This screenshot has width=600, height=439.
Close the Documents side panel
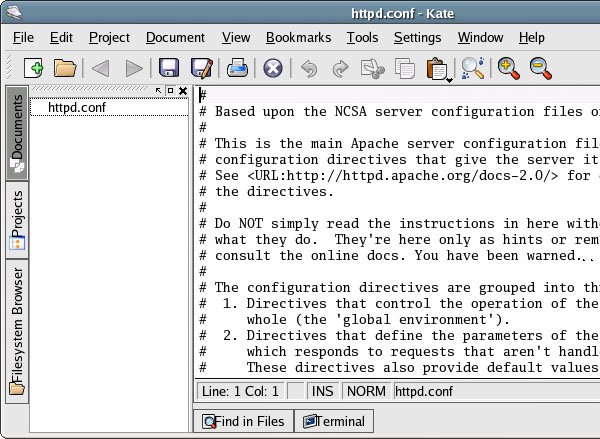183,91
